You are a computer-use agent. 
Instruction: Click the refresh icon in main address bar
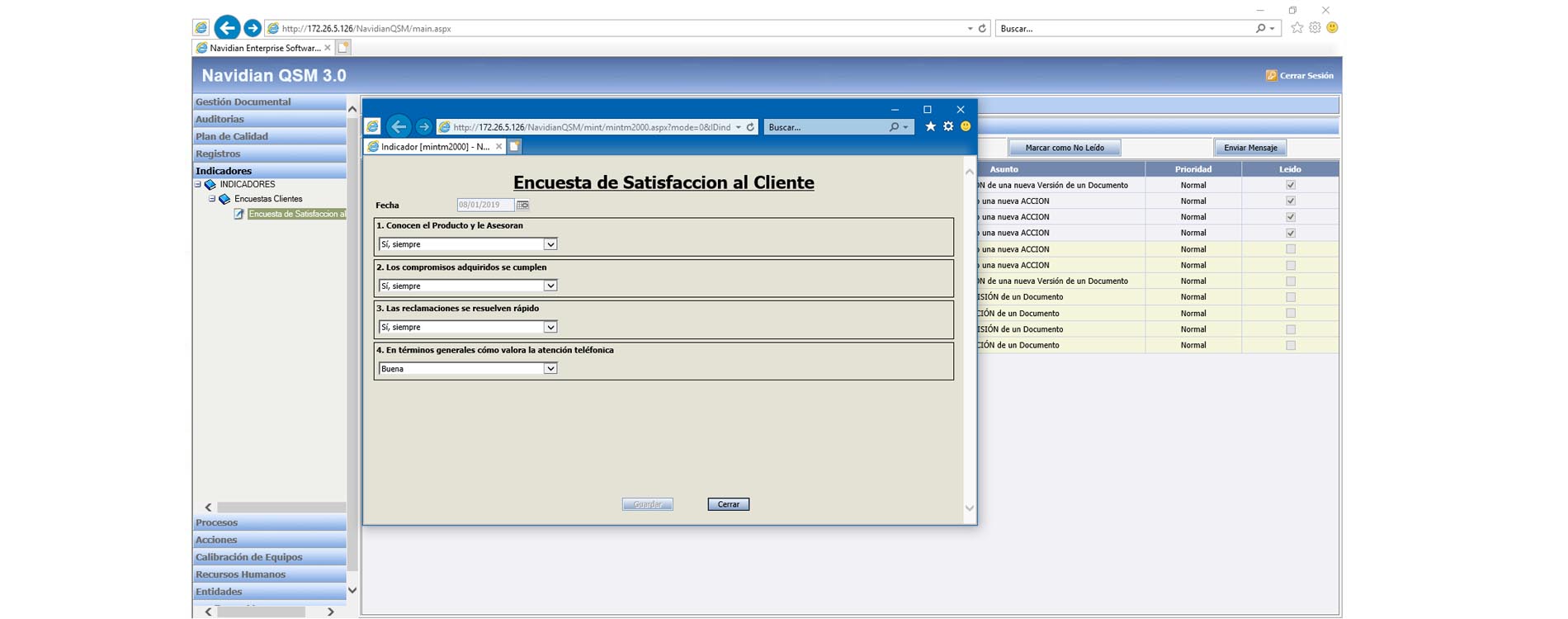point(982,29)
